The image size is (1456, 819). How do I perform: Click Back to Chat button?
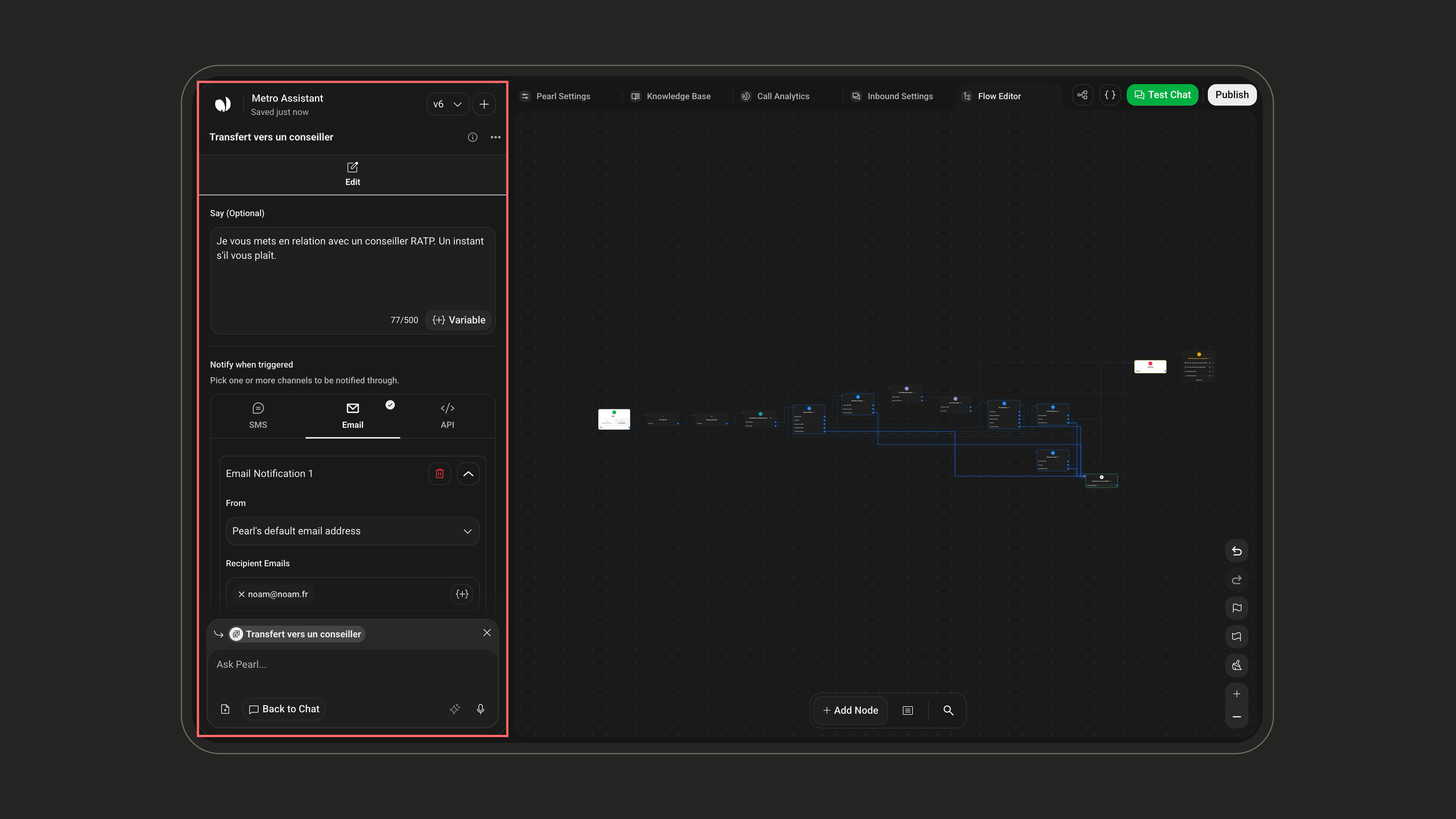(284, 709)
